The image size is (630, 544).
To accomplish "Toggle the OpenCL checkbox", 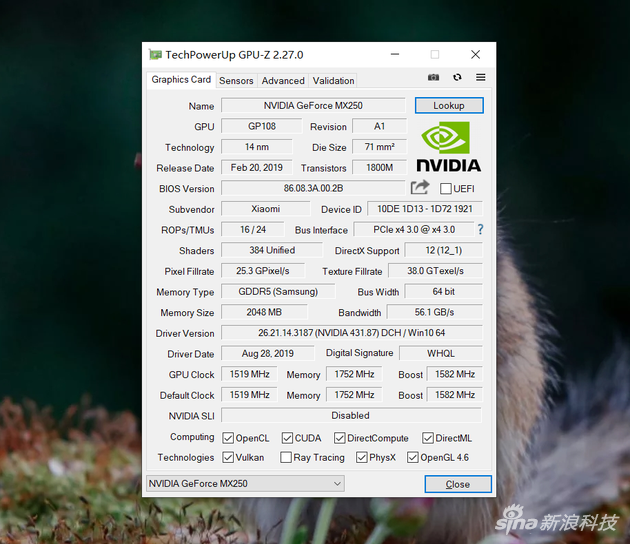I will (228, 438).
